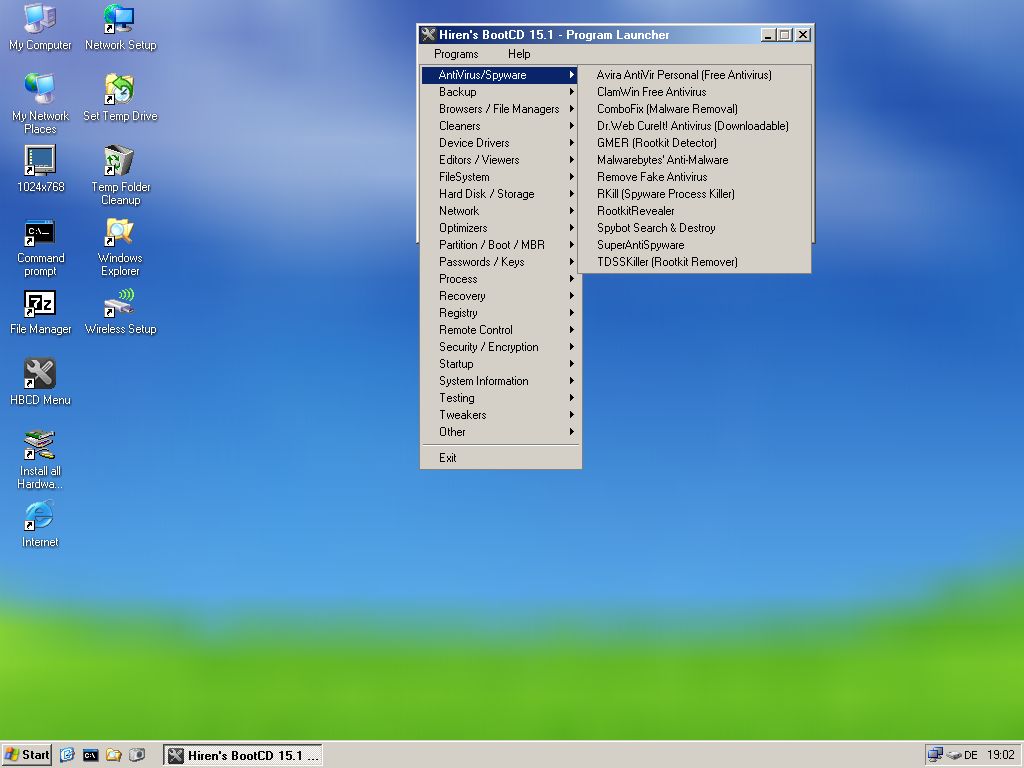Expand the Network submenu
Viewport: 1024px width, 768px height.
tap(500, 211)
